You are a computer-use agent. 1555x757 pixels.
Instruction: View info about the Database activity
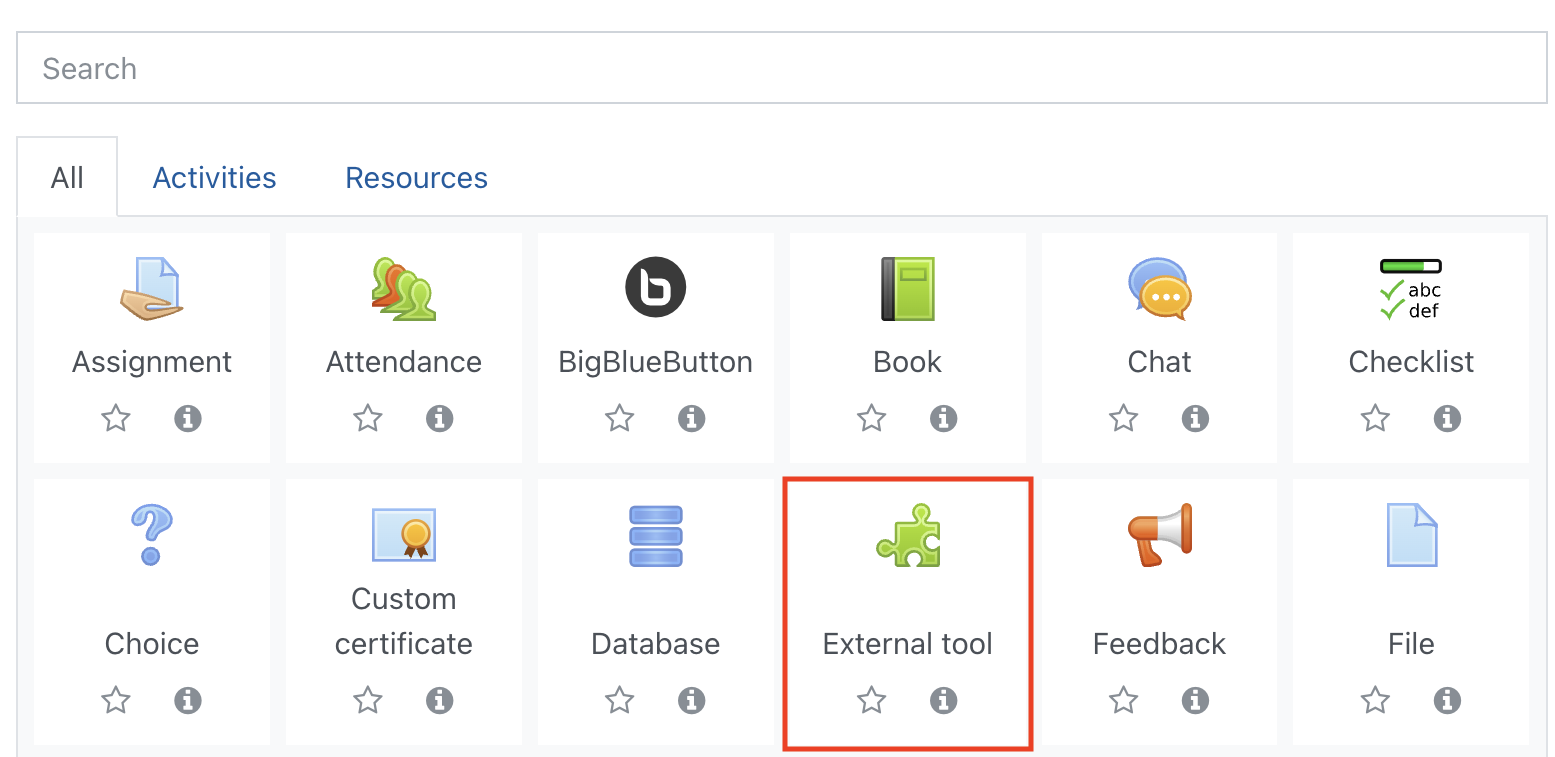point(692,701)
